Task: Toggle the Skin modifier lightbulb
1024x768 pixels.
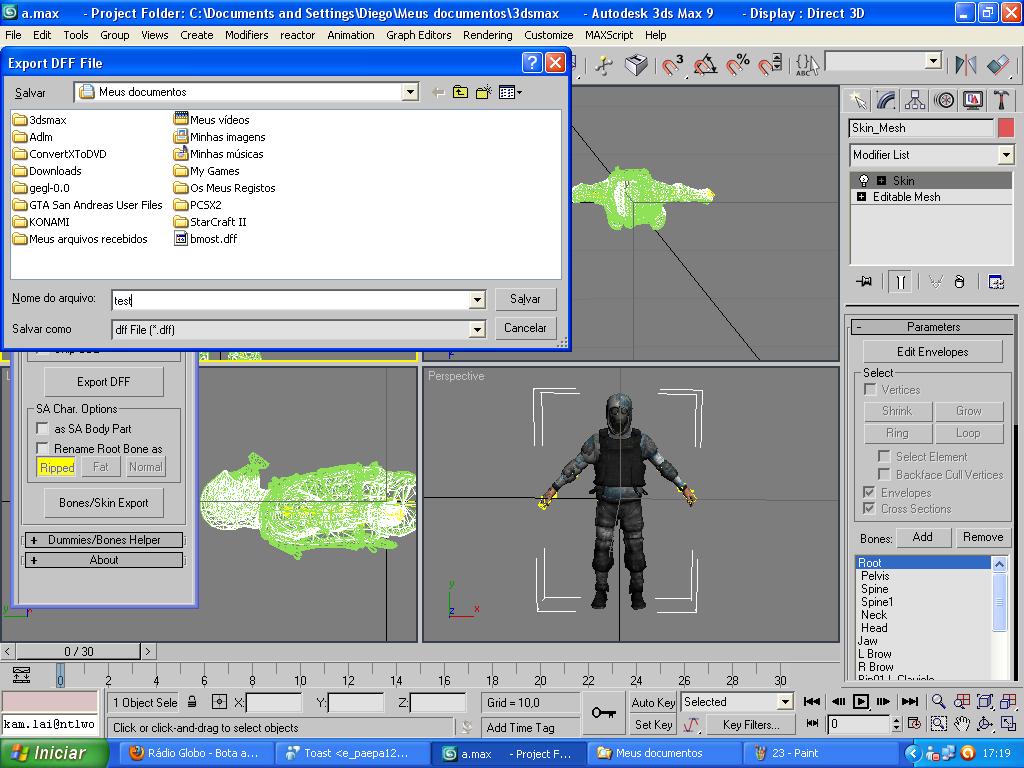Action: click(x=864, y=181)
